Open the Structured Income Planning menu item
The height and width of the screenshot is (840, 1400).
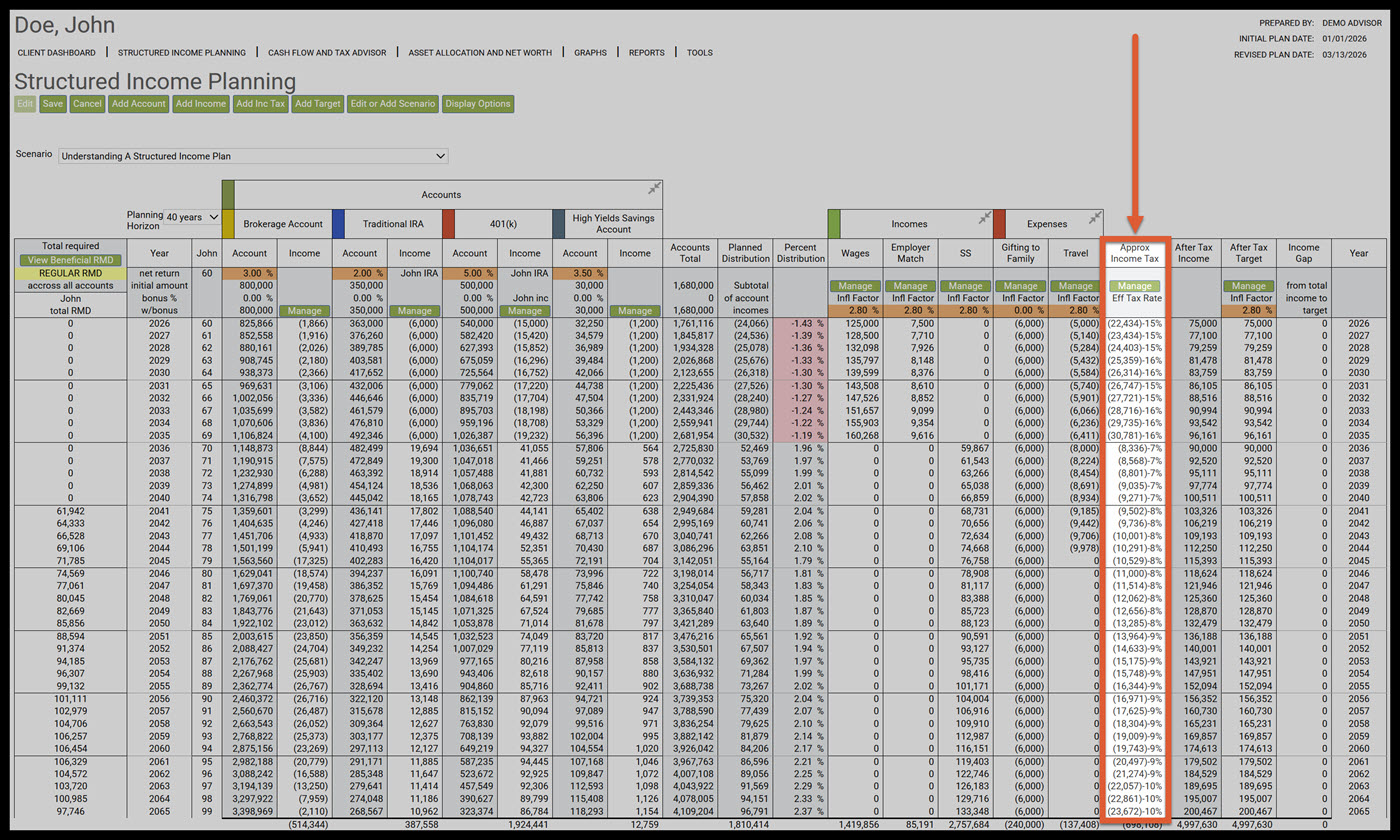(x=182, y=52)
